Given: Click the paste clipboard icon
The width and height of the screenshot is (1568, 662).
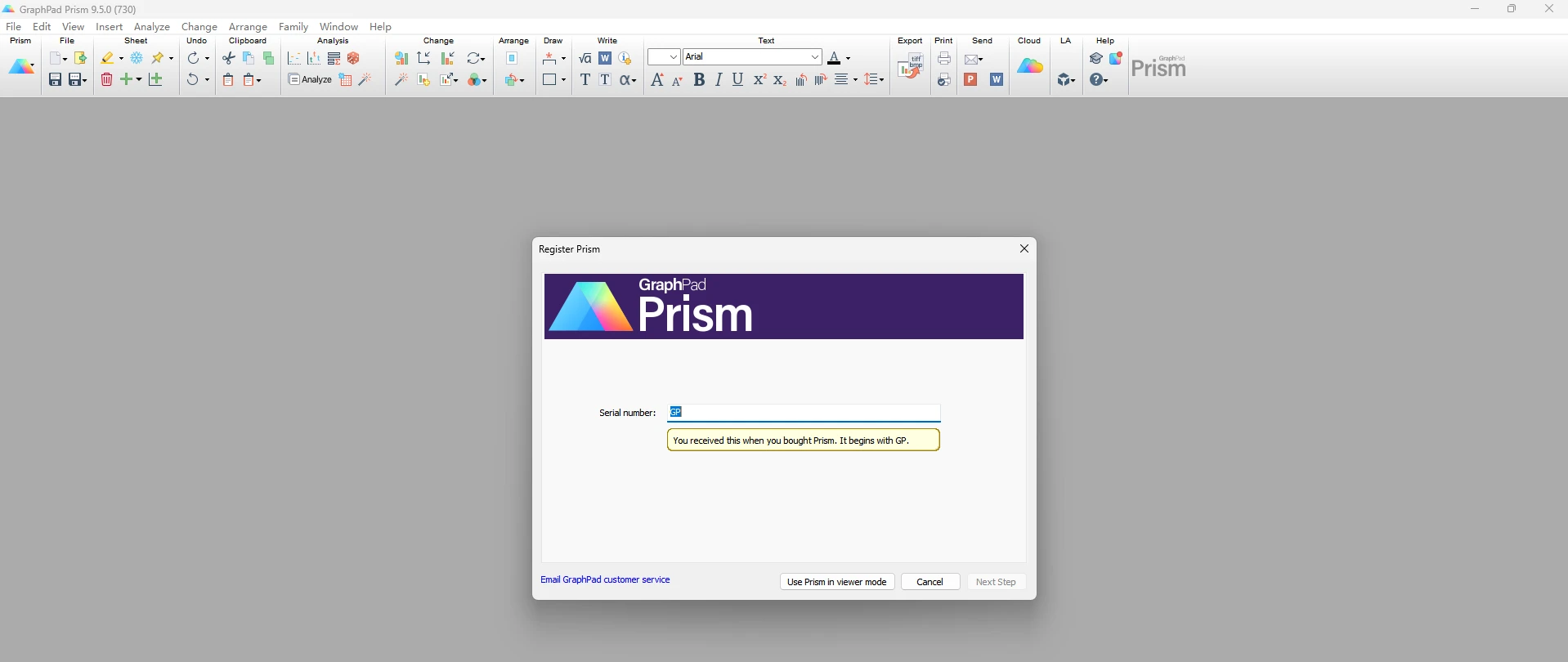Looking at the screenshot, I should pos(228,79).
